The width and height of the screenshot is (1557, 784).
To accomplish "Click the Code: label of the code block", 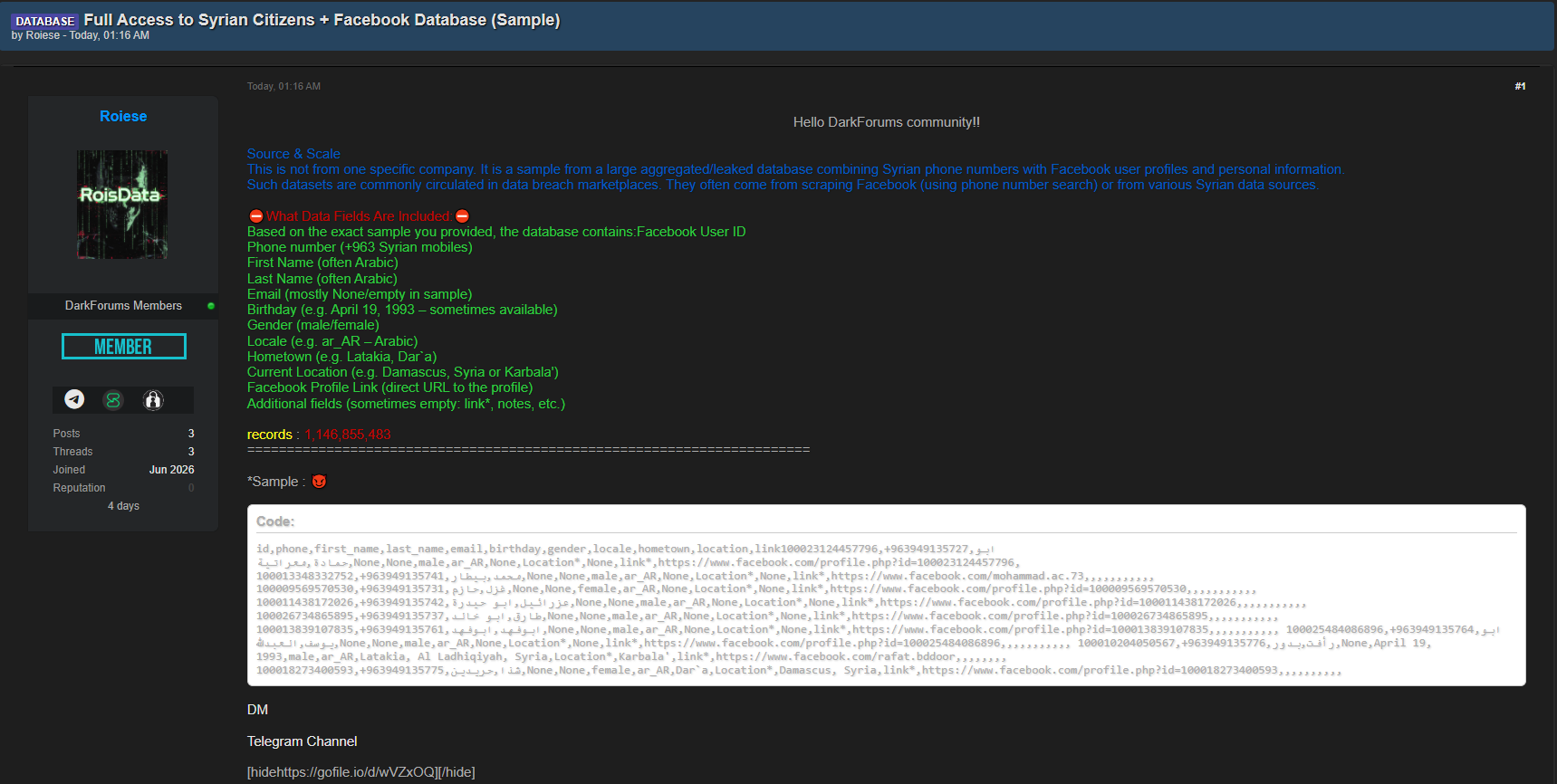I will click(275, 521).
